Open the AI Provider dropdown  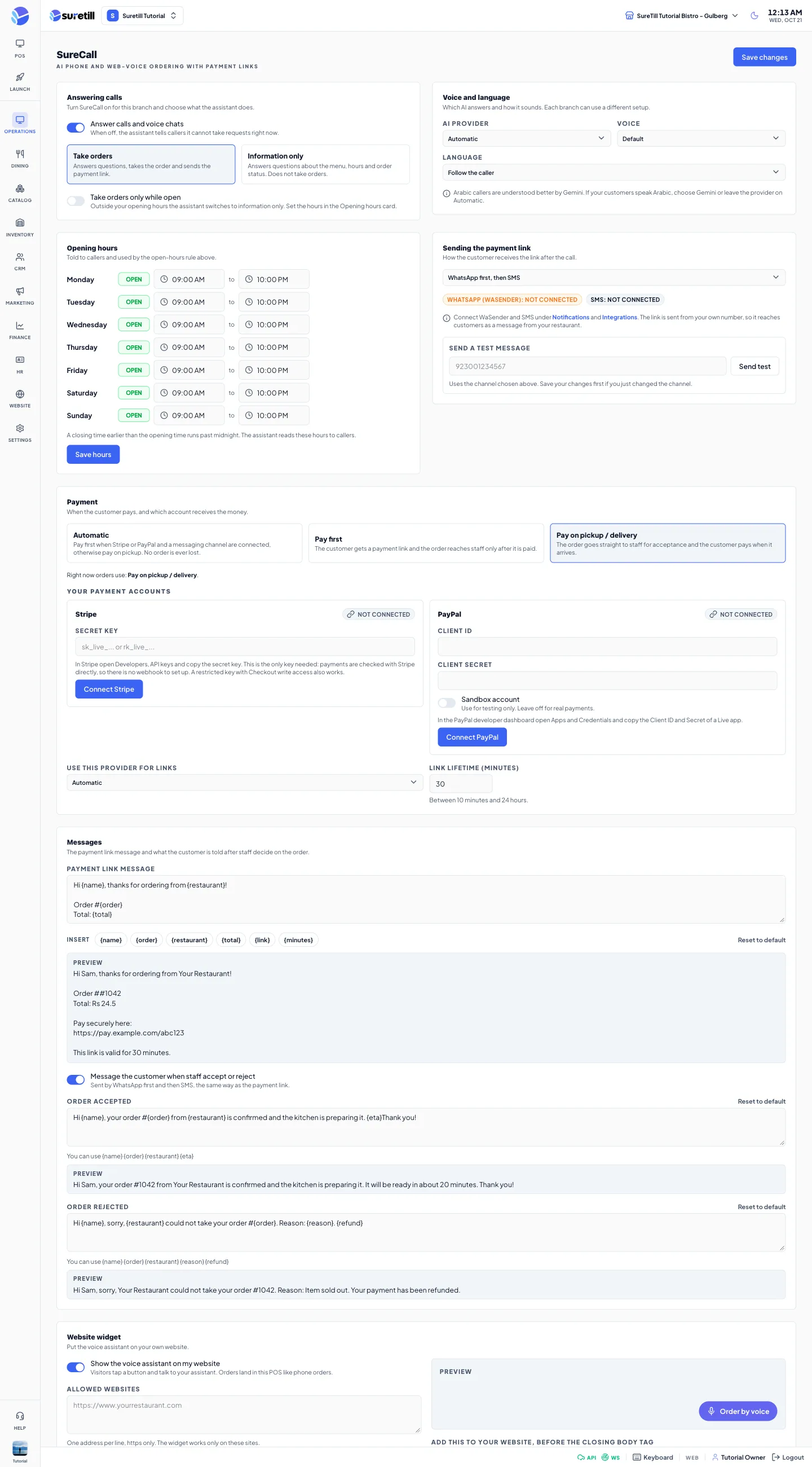526,138
